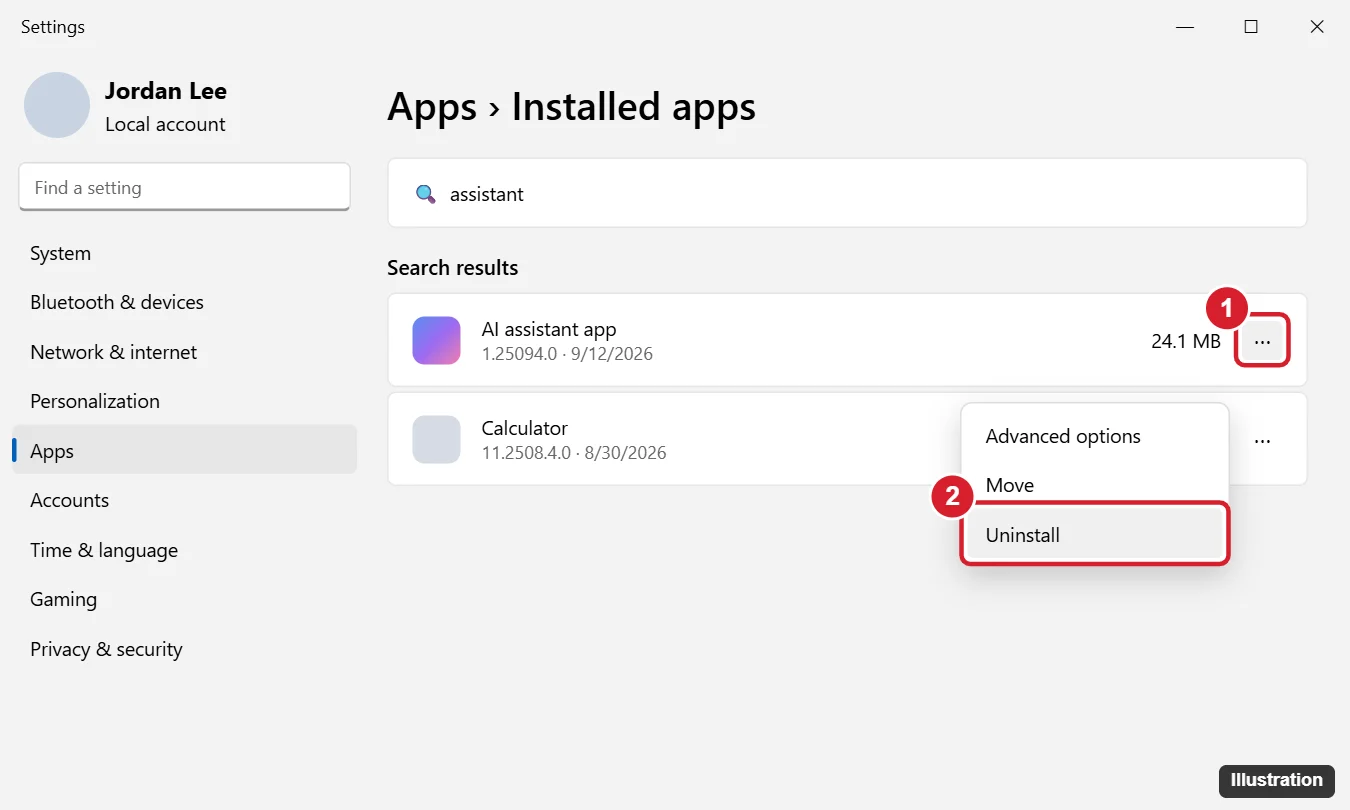Click the version text '11.2508.4.0 · 8/30/2026'
The height and width of the screenshot is (810, 1350).
click(x=574, y=453)
